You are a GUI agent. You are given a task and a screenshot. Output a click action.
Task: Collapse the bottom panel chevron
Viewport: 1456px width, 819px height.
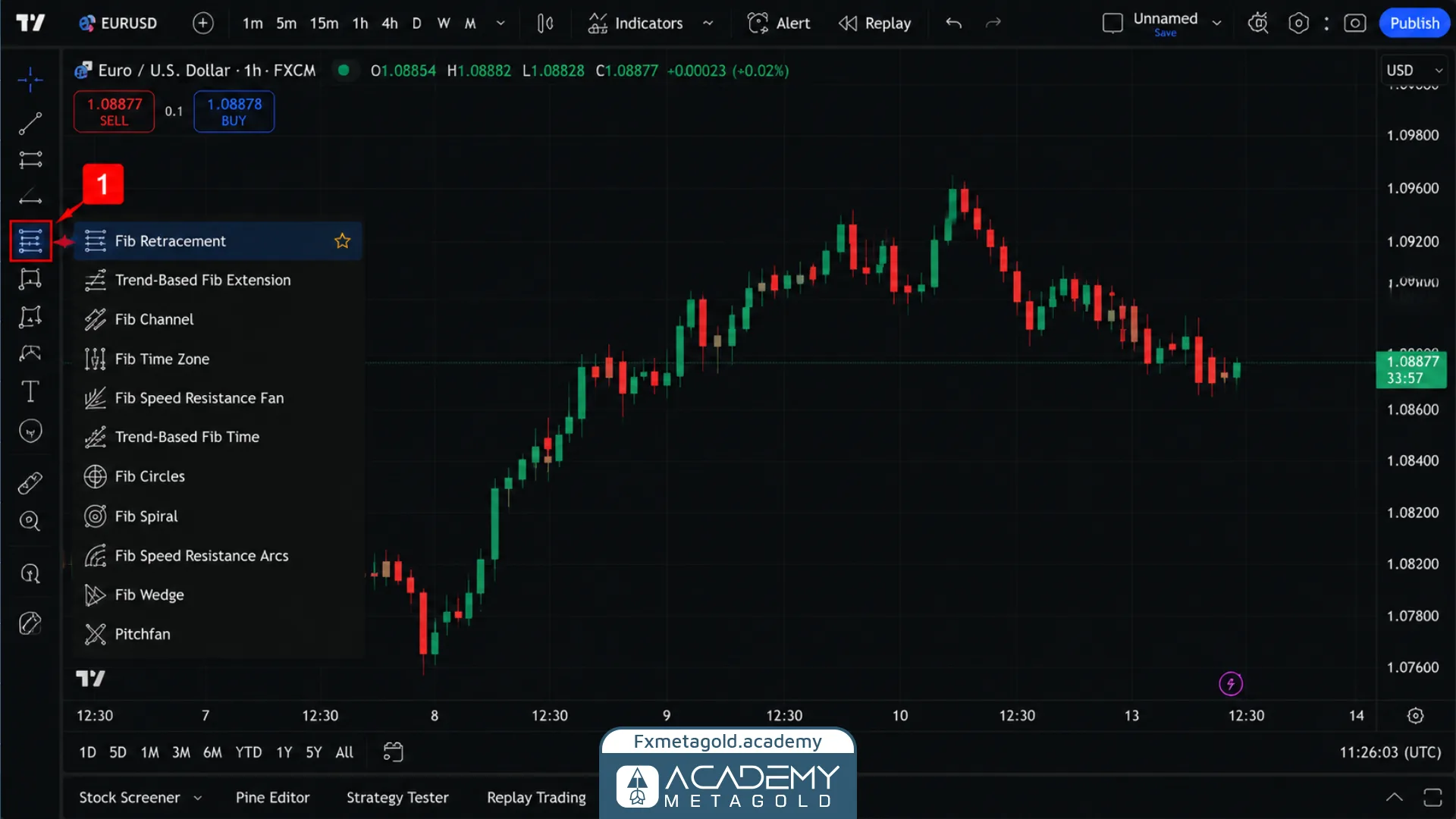[x=1394, y=797]
